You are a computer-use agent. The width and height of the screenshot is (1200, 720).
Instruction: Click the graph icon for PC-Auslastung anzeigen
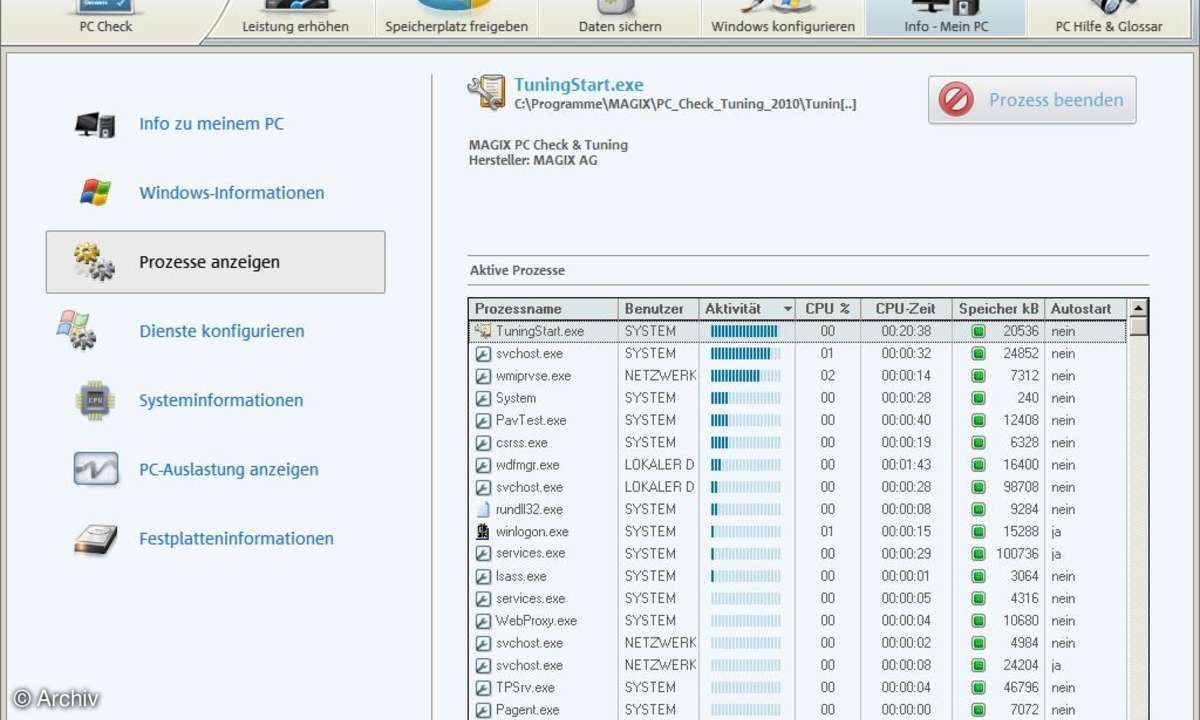(x=95, y=469)
